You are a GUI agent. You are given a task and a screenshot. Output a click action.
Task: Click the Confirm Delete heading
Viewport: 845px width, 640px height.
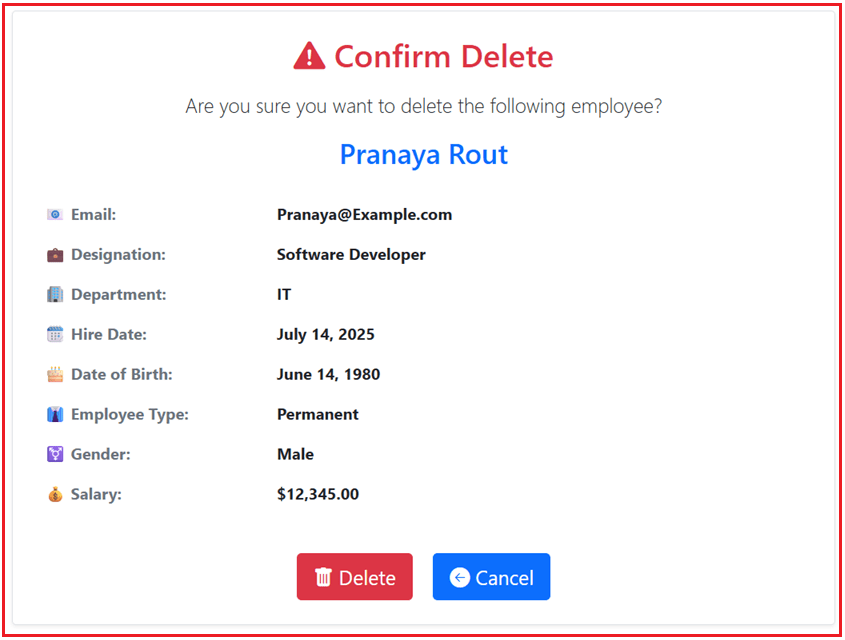click(443, 57)
